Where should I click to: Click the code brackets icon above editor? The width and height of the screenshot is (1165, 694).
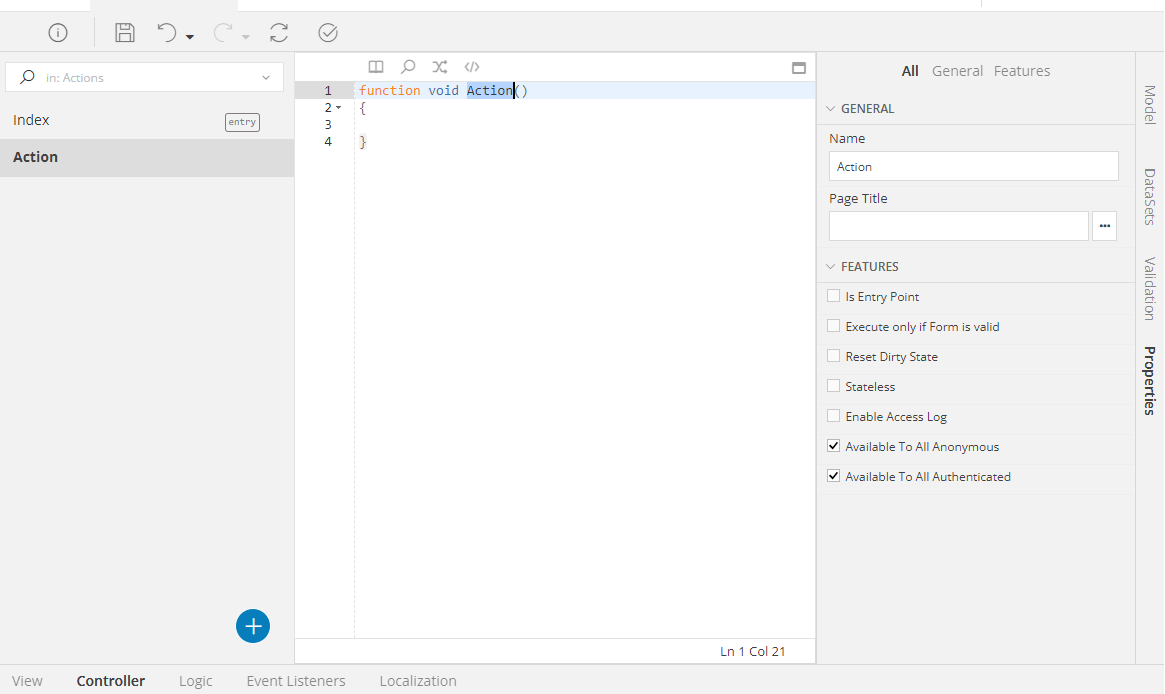(x=472, y=67)
